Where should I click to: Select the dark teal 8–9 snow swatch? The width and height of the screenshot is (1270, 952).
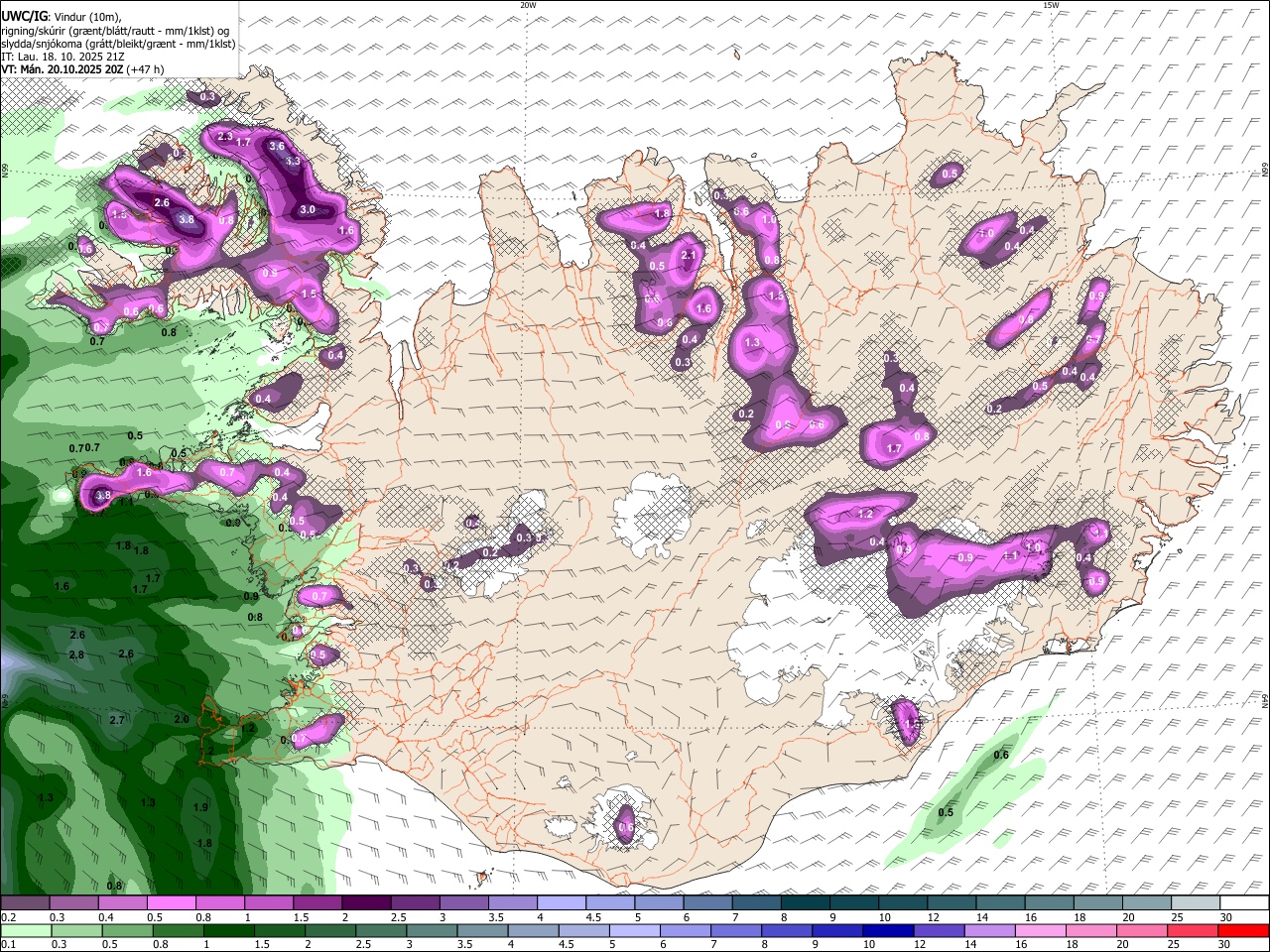tap(806, 903)
